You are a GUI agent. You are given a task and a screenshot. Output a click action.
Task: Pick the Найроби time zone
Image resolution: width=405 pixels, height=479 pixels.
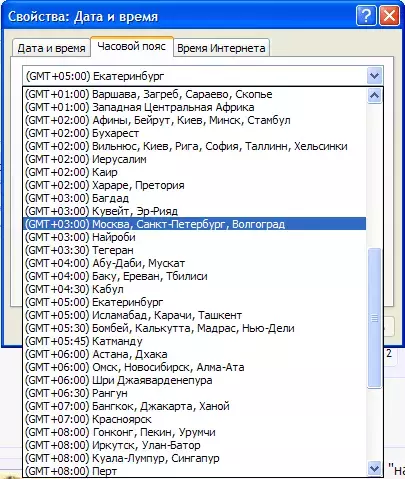click(x=195, y=237)
